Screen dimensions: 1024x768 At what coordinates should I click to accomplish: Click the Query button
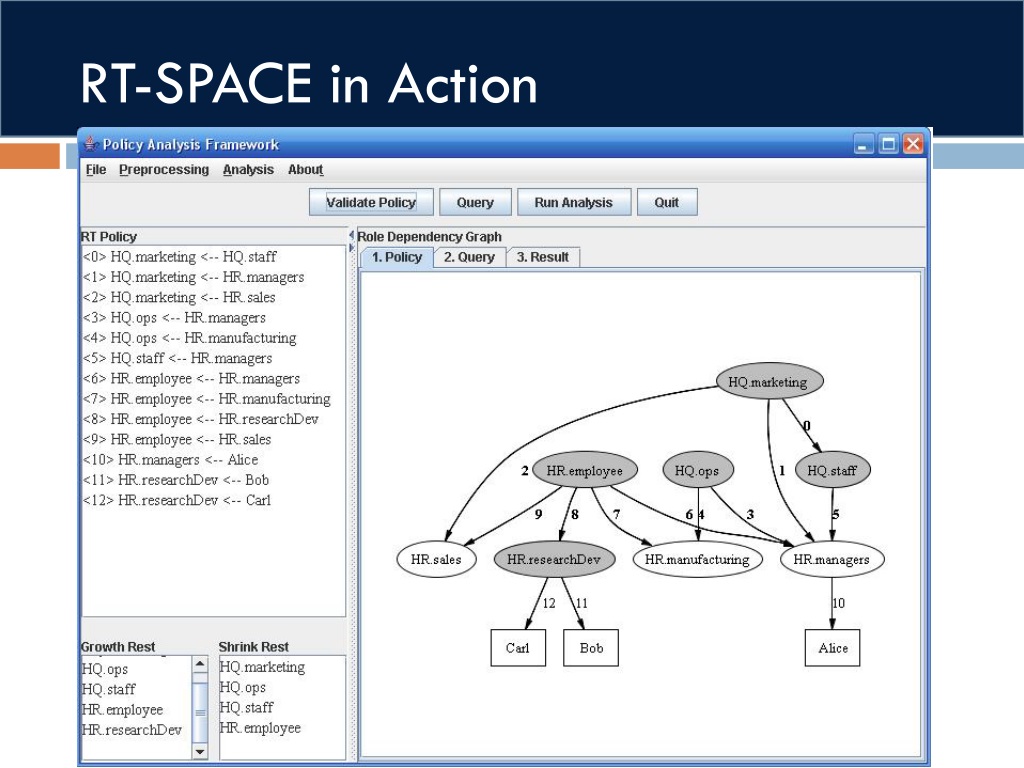pos(475,202)
